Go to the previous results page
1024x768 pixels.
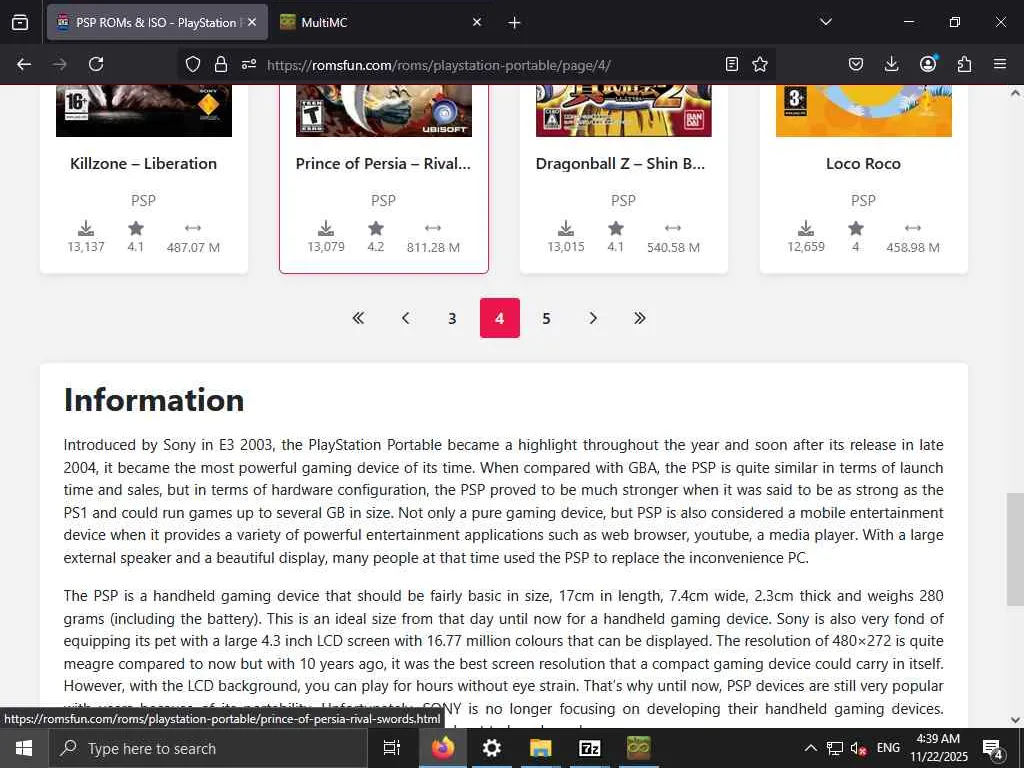[406, 318]
